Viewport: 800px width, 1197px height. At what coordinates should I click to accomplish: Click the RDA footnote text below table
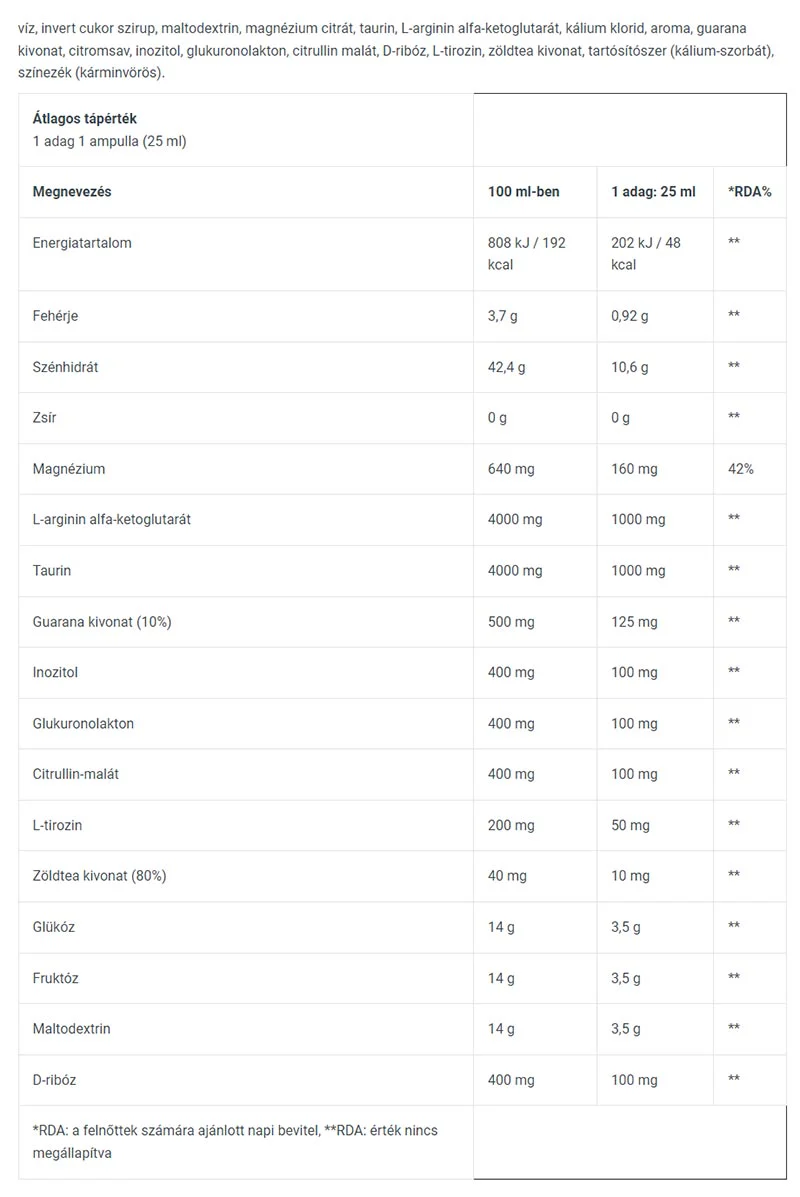click(235, 1141)
